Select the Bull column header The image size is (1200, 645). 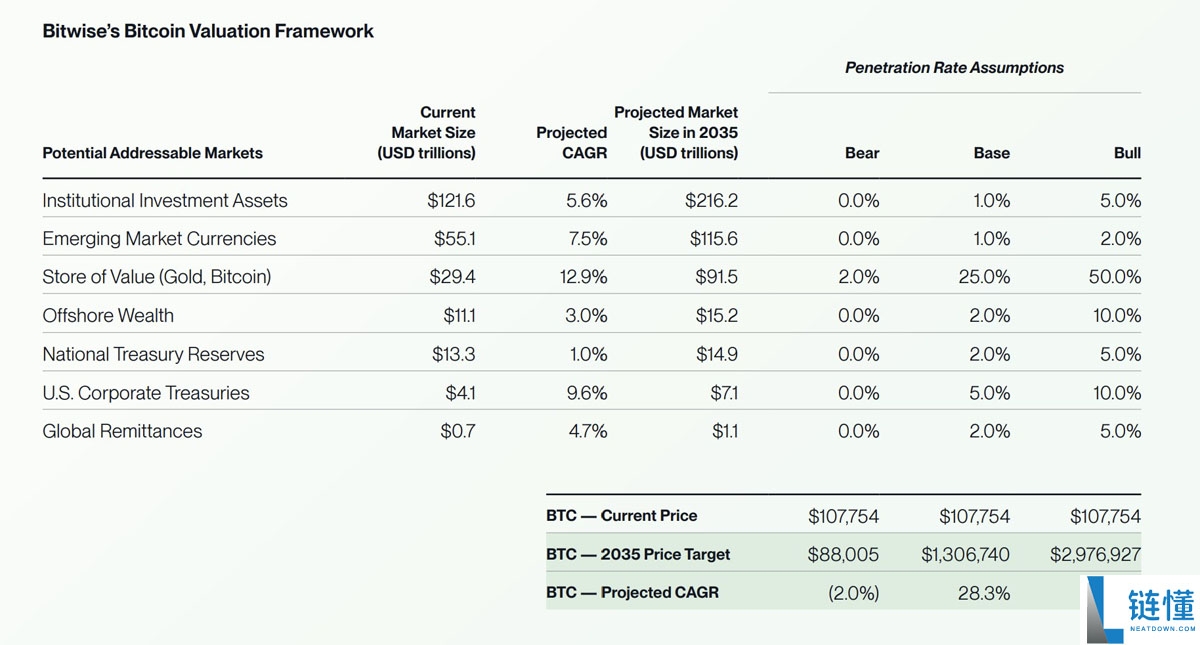coord(1127,153)
